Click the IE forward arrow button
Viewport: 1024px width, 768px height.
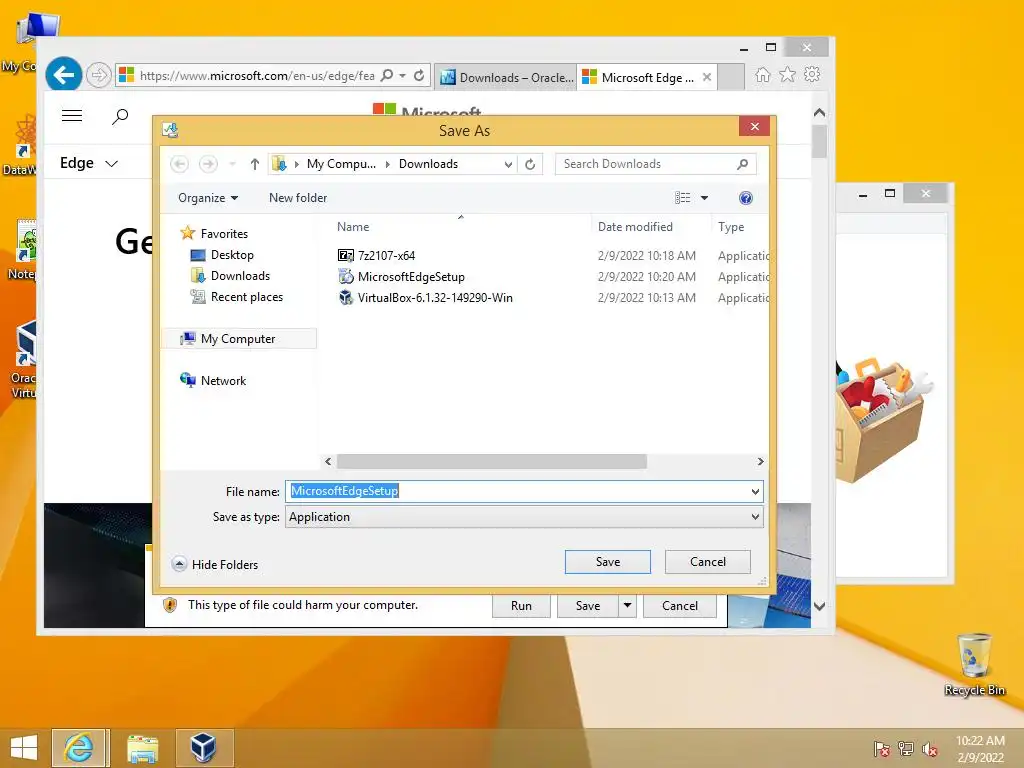(98, 75)
